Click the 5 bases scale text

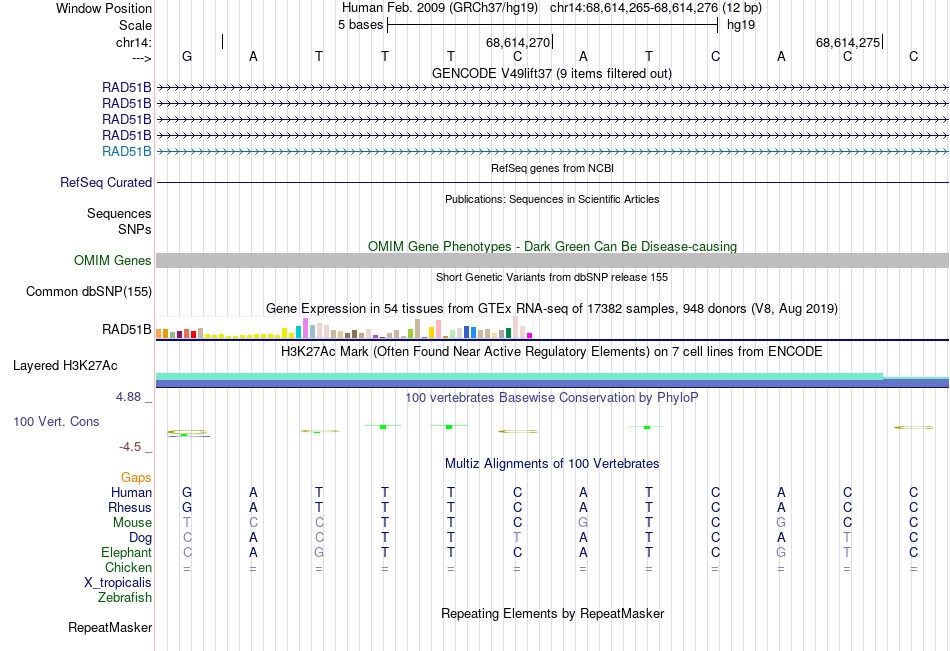tap(360, 25)
